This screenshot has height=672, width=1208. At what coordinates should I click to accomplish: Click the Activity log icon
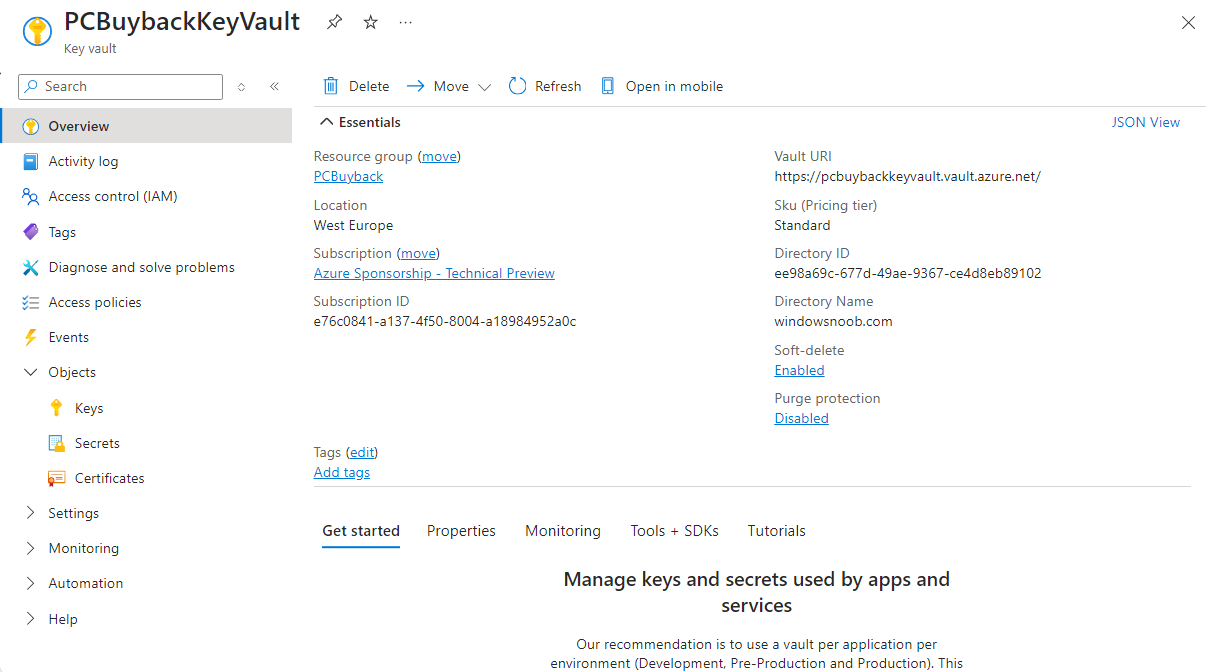click(30, 161)
